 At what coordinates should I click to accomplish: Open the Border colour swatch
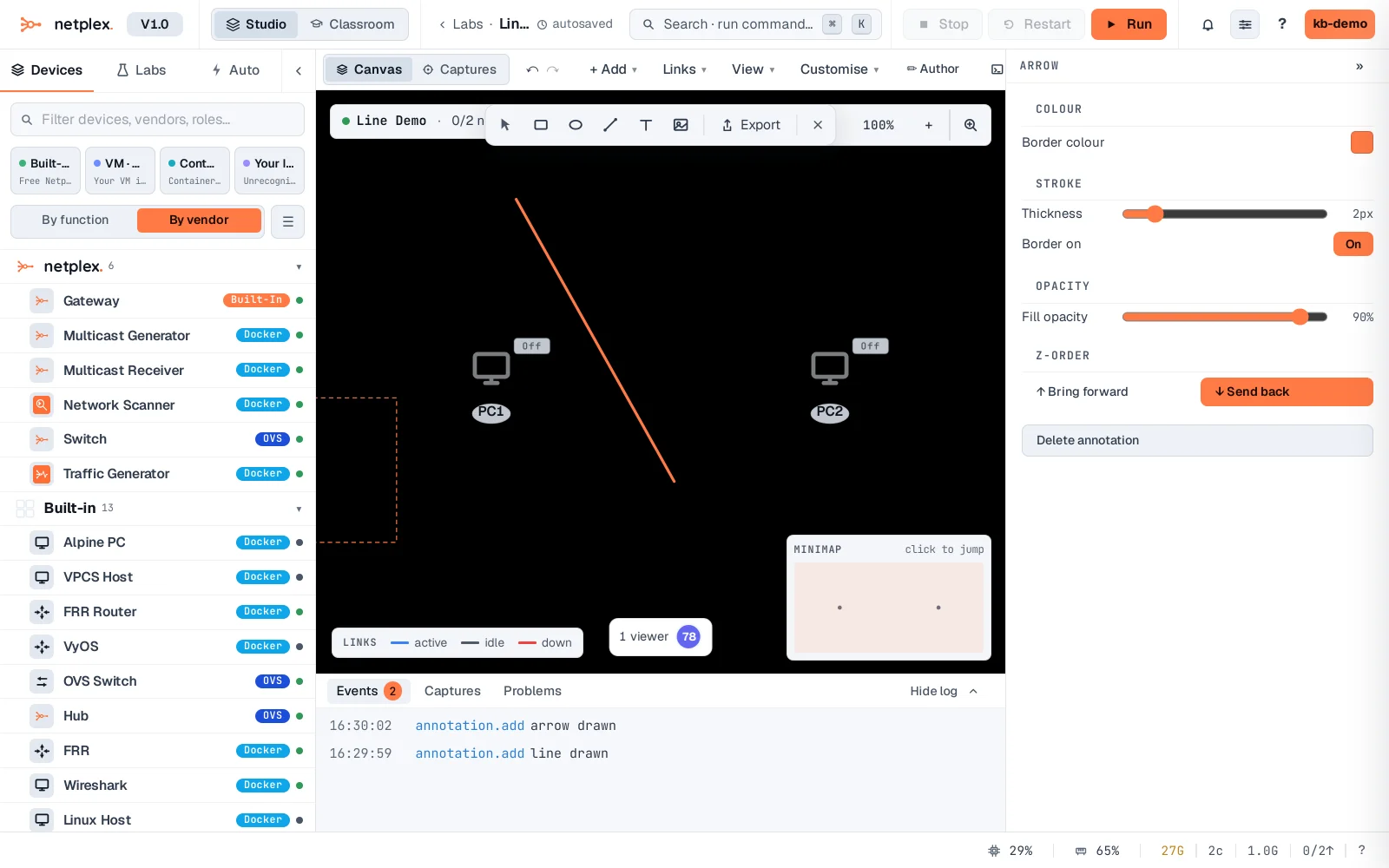(1361, 142)
